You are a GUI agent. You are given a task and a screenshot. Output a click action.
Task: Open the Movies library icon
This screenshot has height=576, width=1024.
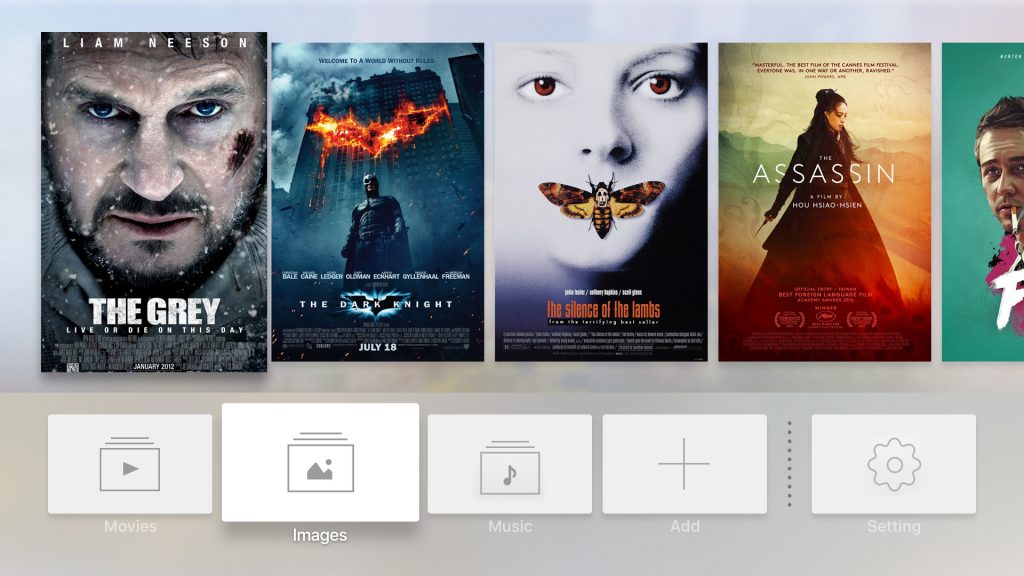(129, 464)
